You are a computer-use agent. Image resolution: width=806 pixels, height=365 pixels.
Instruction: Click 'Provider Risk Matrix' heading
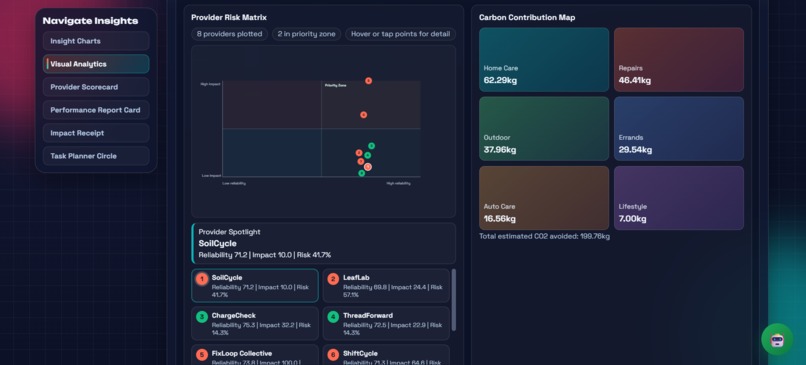[x=229, y=17]
